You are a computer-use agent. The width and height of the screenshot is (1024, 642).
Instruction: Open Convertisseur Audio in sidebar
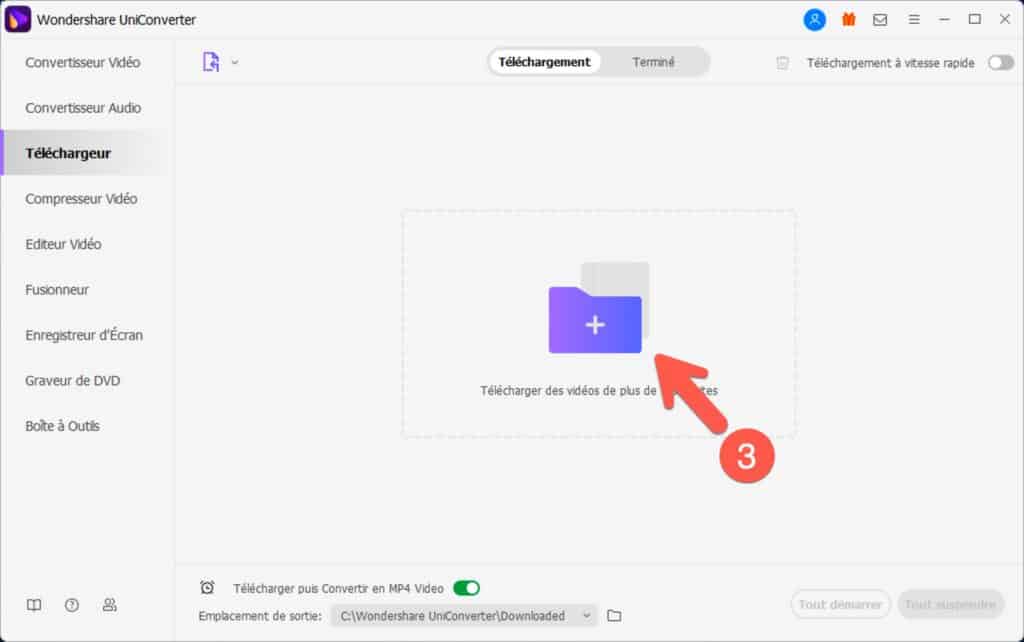83,108
